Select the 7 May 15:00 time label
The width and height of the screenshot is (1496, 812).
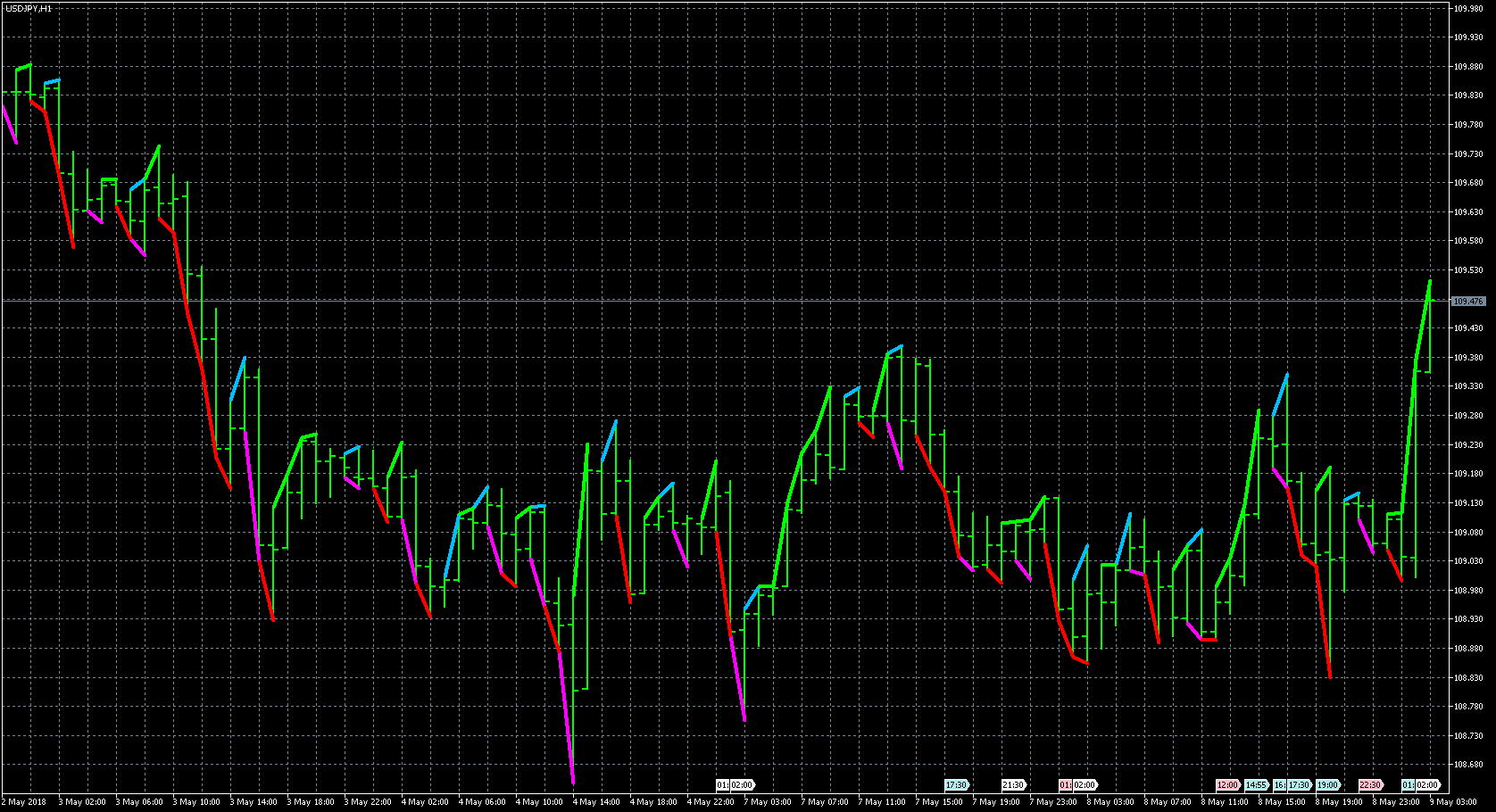tap(938, 802)
